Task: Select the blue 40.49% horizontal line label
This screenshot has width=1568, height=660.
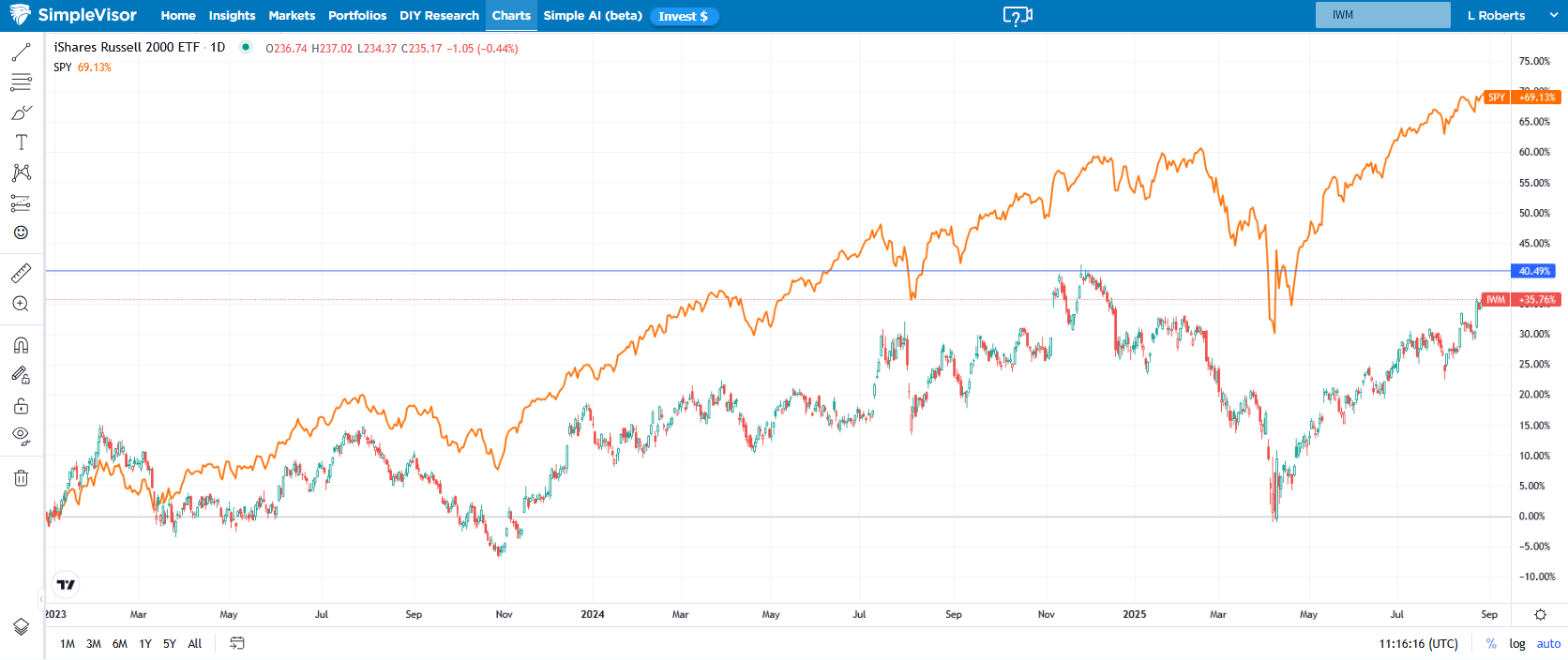Action: [1534, 271]
